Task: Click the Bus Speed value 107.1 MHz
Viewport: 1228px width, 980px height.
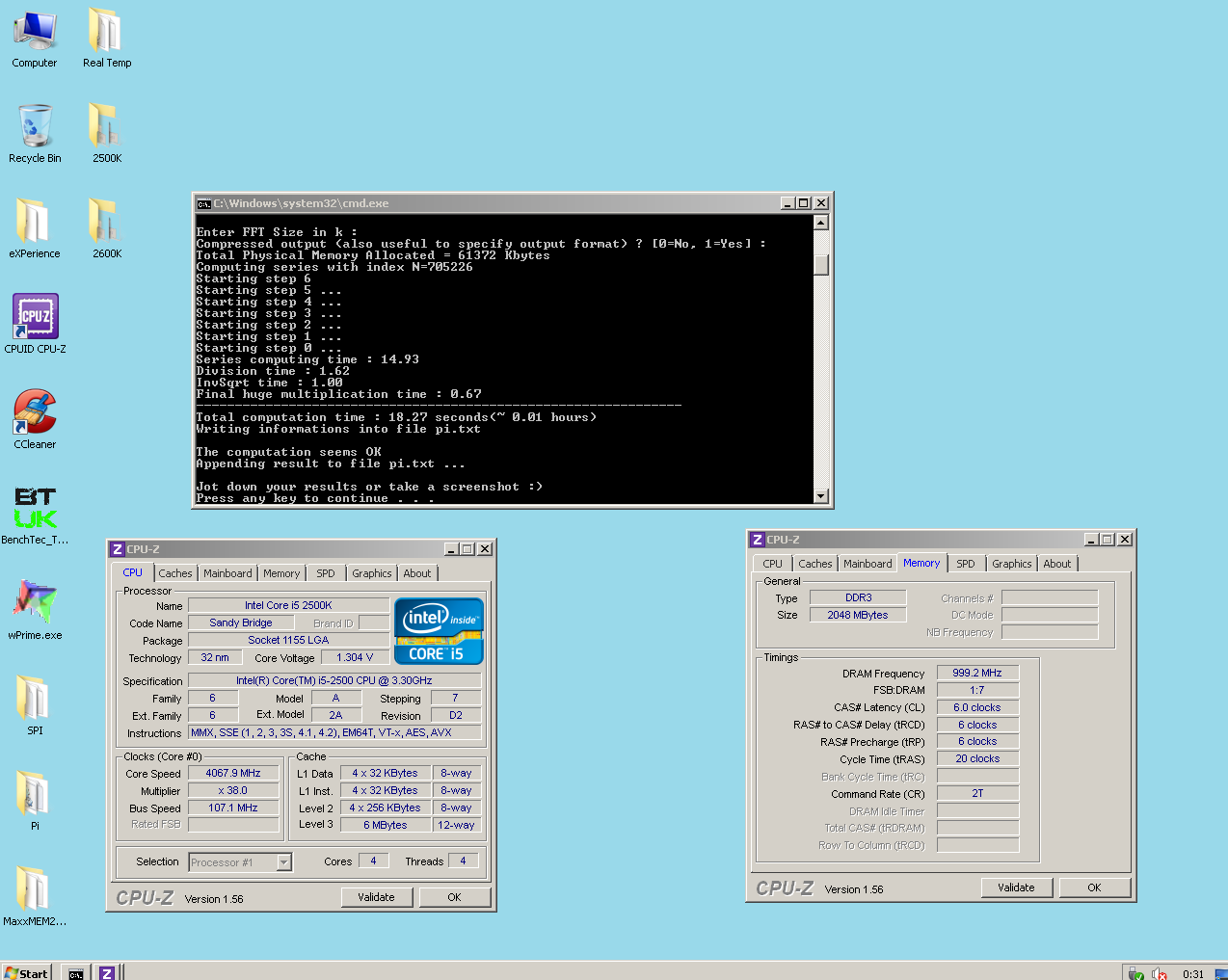Action: [x=233, y=808]
